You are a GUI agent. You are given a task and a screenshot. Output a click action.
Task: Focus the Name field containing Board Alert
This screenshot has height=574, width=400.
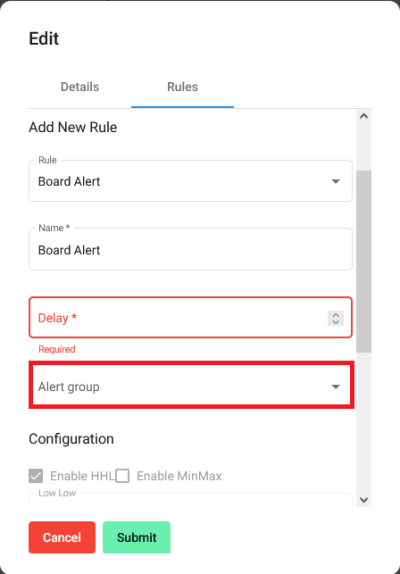point(190,250)
